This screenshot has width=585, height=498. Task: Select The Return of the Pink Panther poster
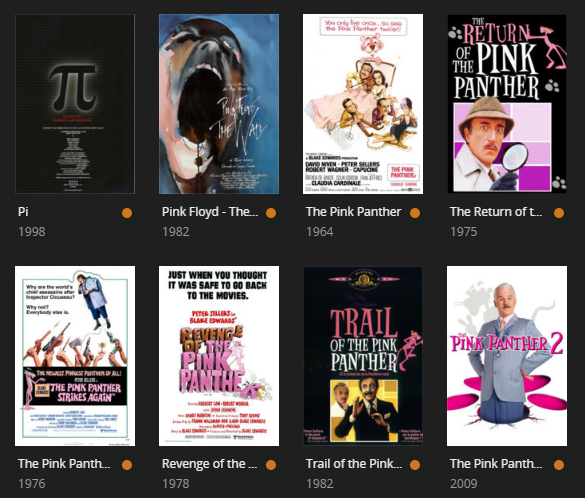507,104
